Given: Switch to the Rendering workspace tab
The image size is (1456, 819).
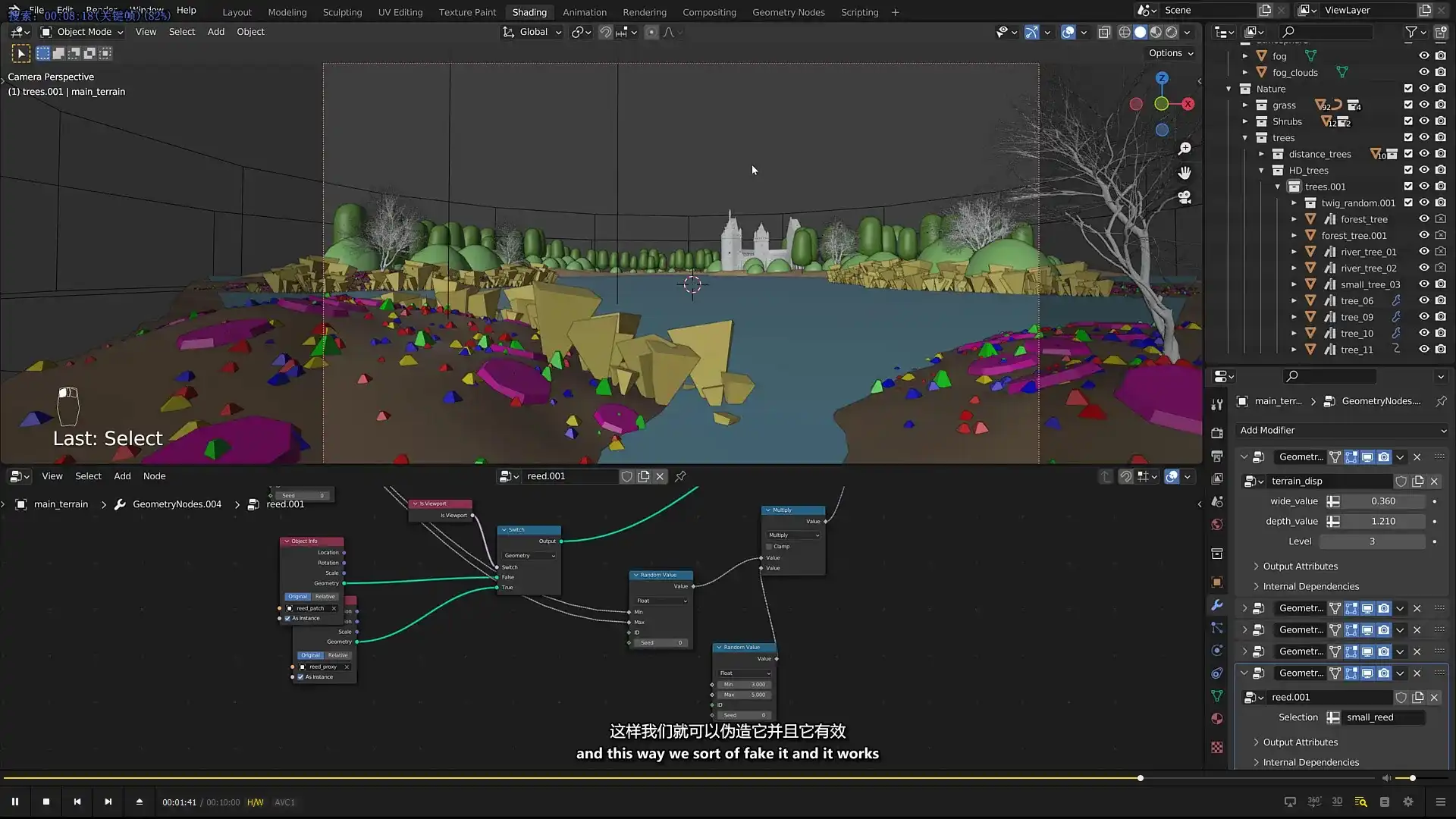Looking at the screenshot, I should (644, 12).
